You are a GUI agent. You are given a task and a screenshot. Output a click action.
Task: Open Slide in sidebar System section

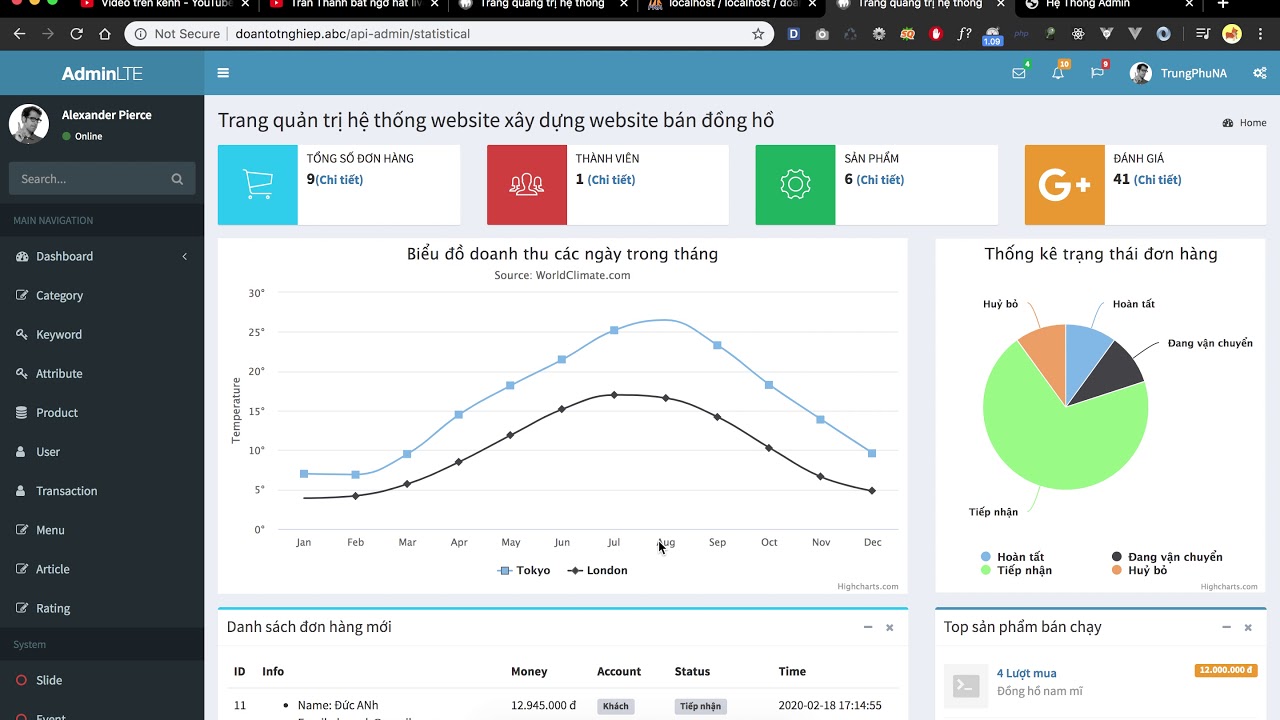point(102,680)
